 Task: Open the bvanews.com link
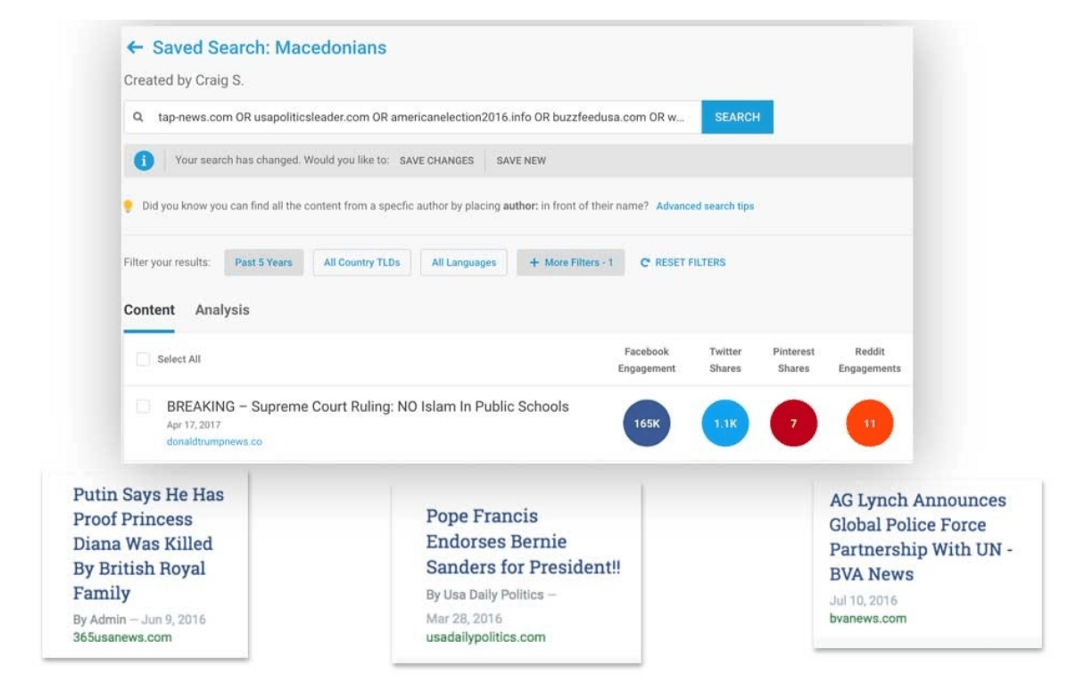click(x=868, y=618)
